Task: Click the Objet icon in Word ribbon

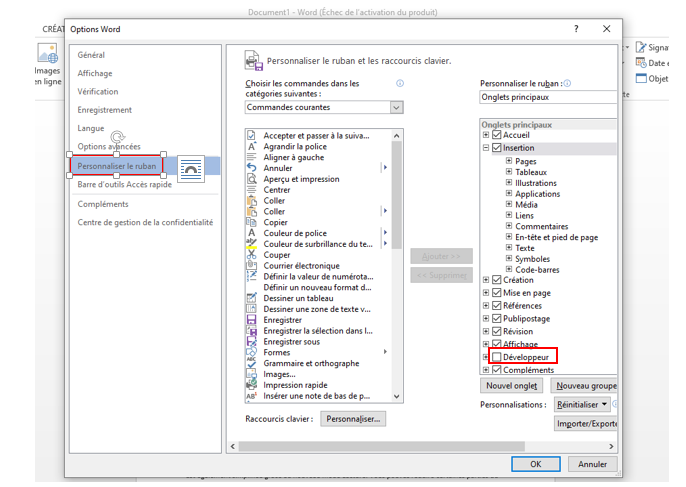Action: coord(641,79)
